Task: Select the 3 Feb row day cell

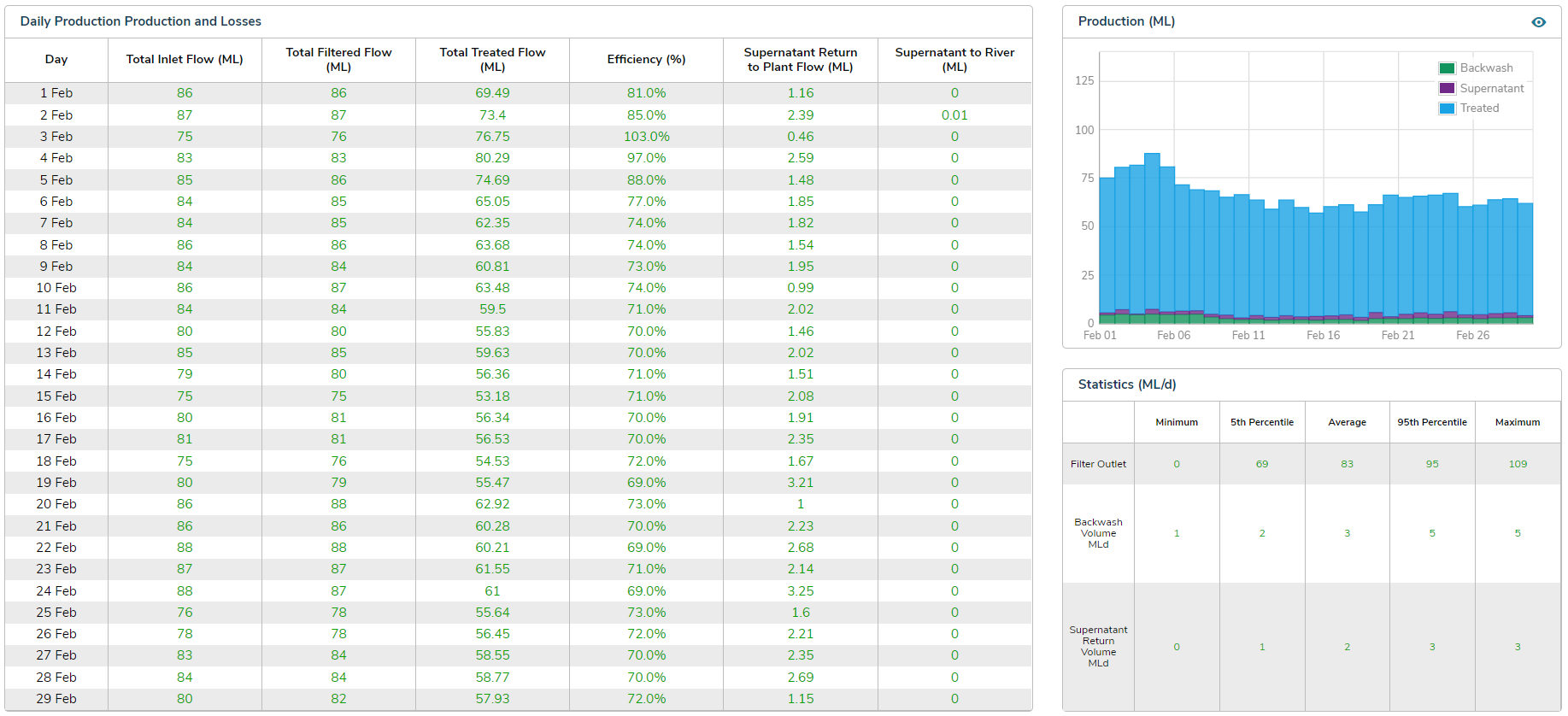Action: 56,137
